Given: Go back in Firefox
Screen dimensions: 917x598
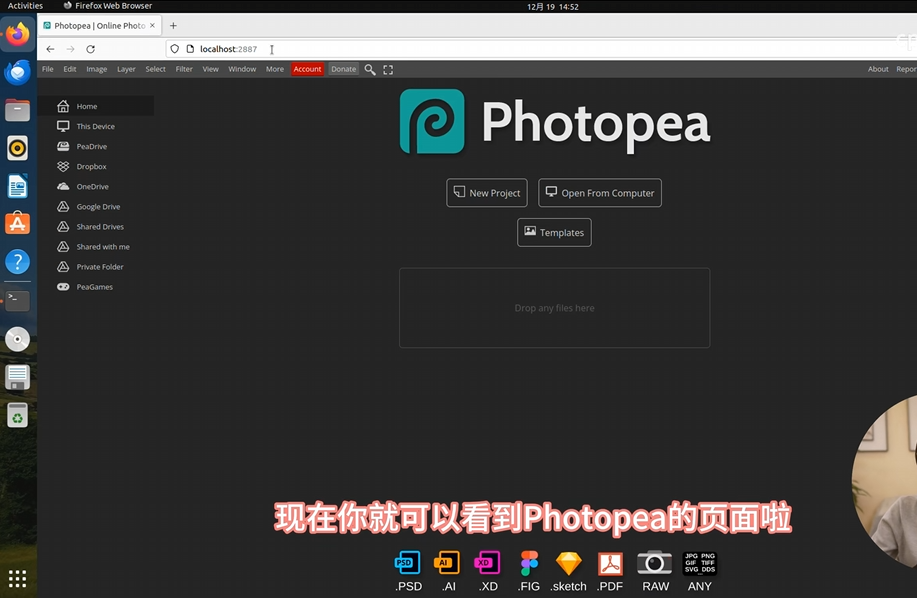Looking at the screenshot, I should 50,49.
